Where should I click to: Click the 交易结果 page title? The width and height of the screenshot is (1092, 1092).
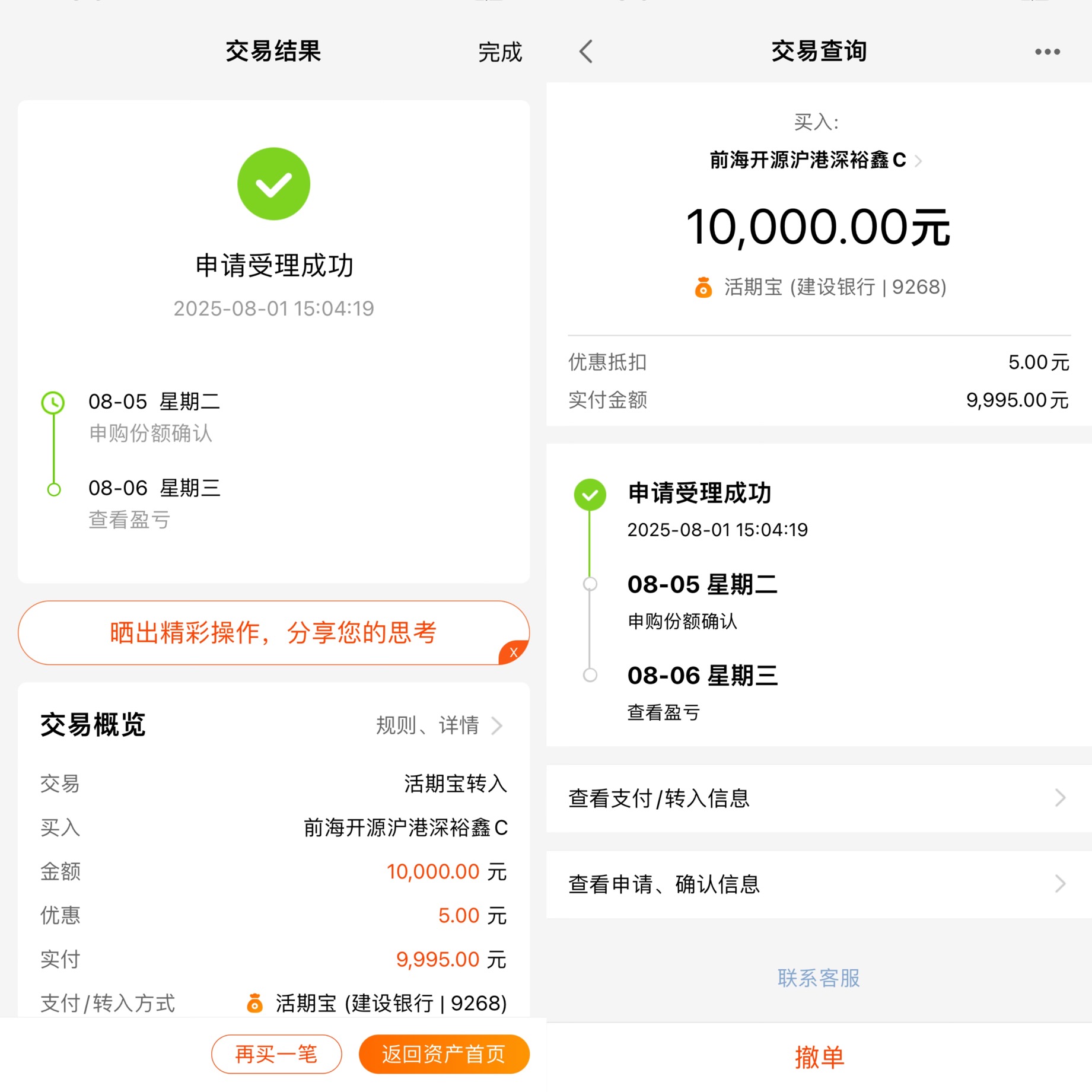pos(273,52)
